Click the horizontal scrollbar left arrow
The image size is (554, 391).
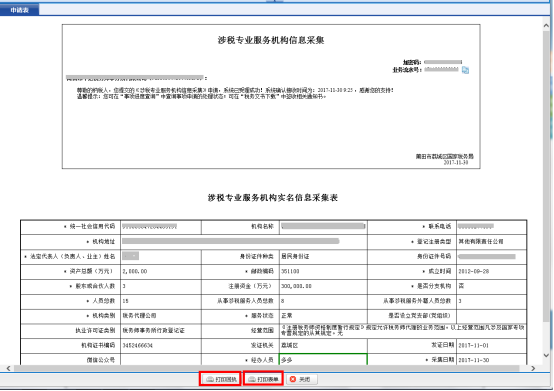(8, 368)
